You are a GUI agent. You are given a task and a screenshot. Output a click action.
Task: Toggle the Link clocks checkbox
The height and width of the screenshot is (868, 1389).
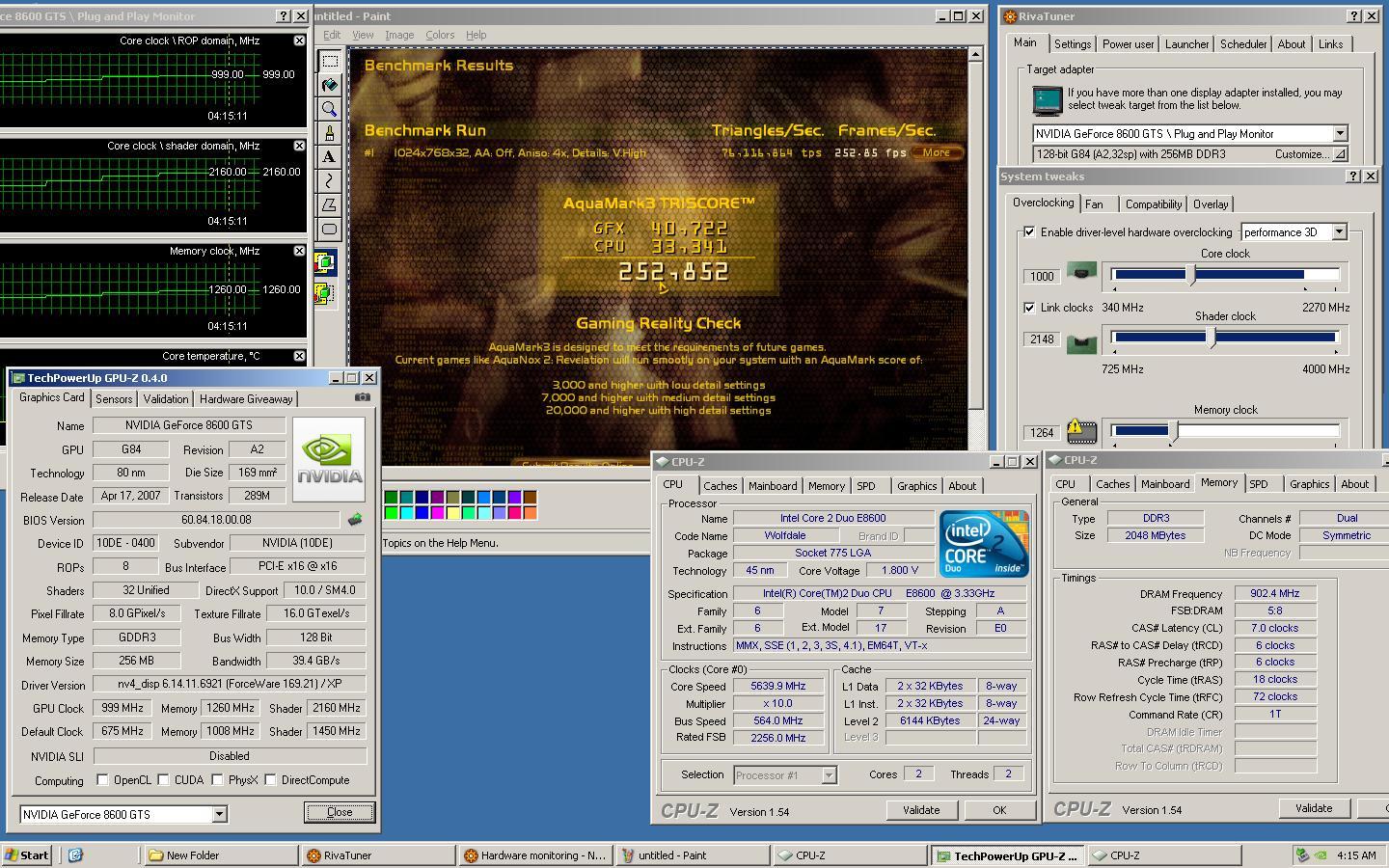tap(1029, 307)
